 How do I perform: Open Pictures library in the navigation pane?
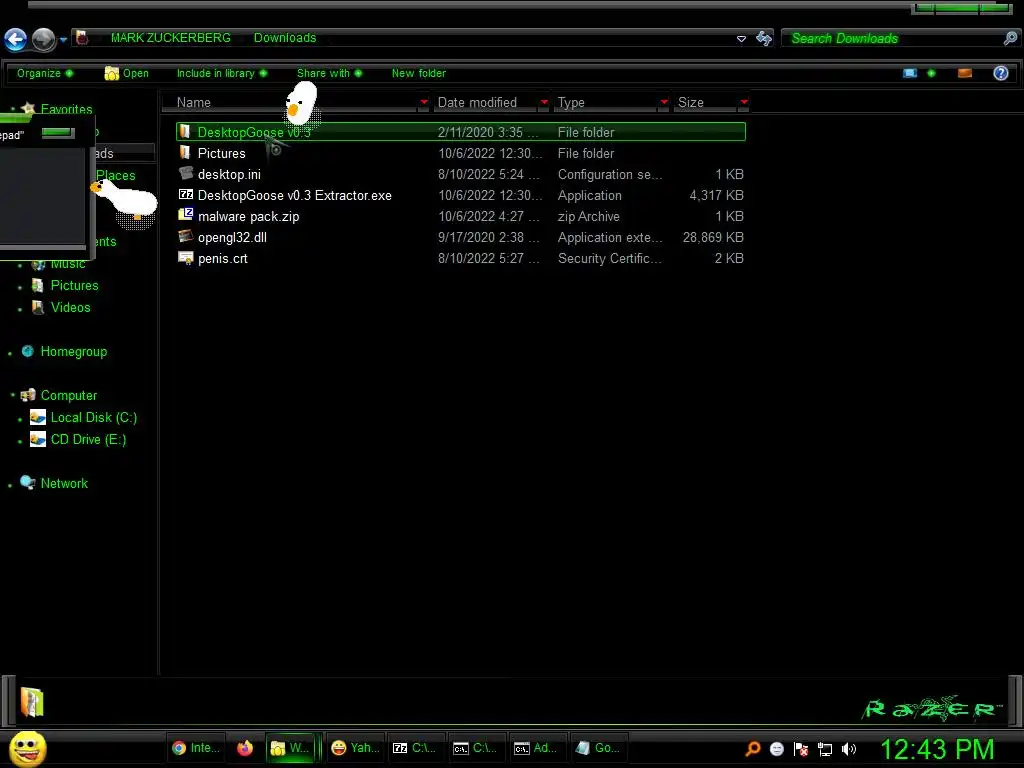74,285
